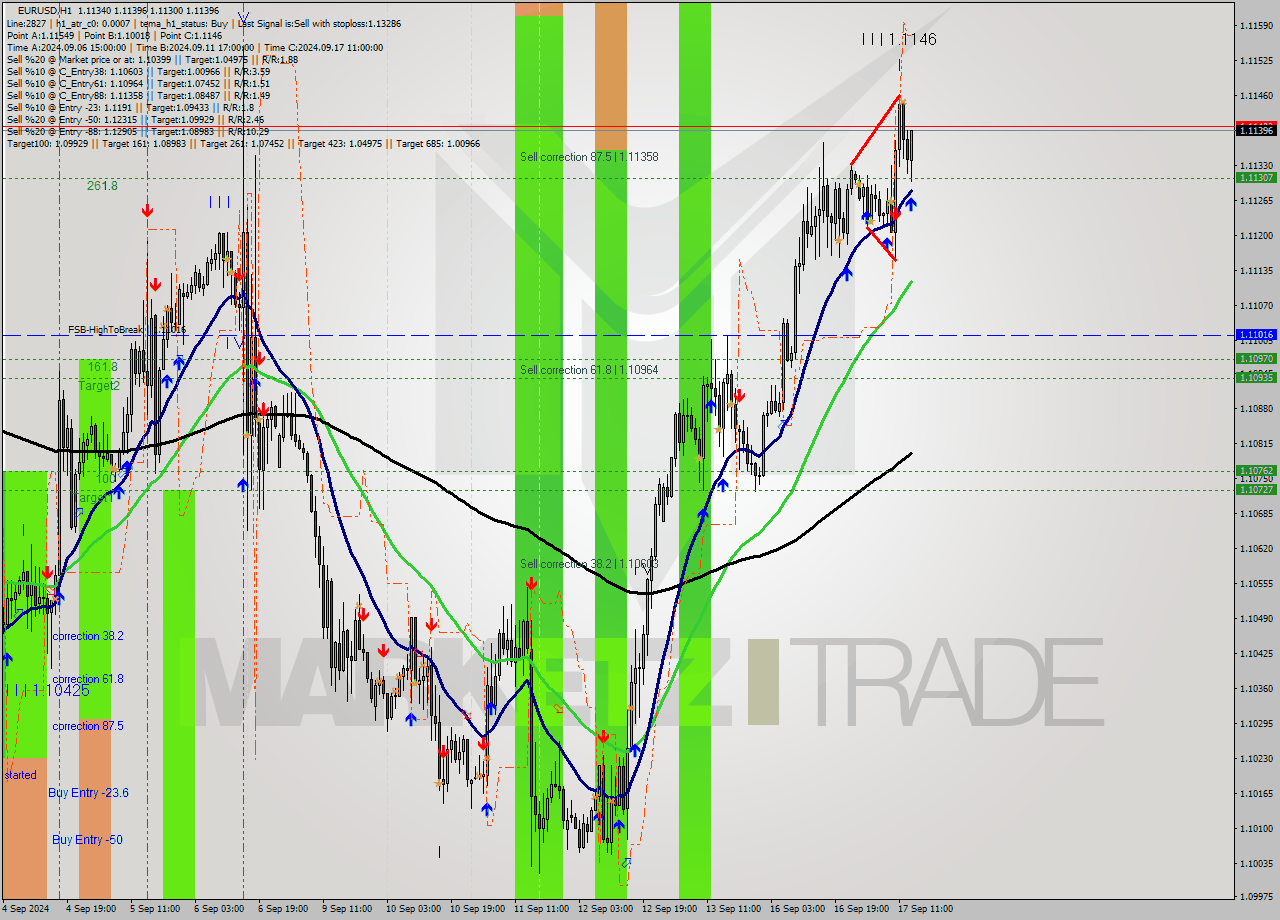Click the green price tag '1.10727'
The width and height of the screenshot is (1280, 920).
tap(1256, 489)
